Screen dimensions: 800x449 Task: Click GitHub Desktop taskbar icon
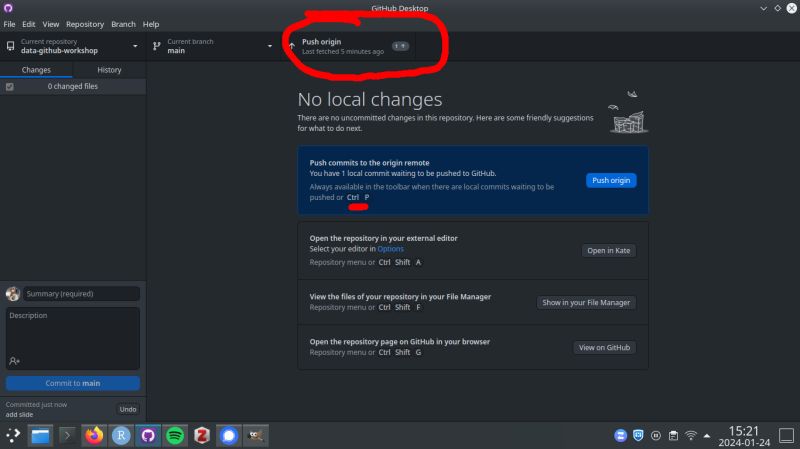click(148, 436)
